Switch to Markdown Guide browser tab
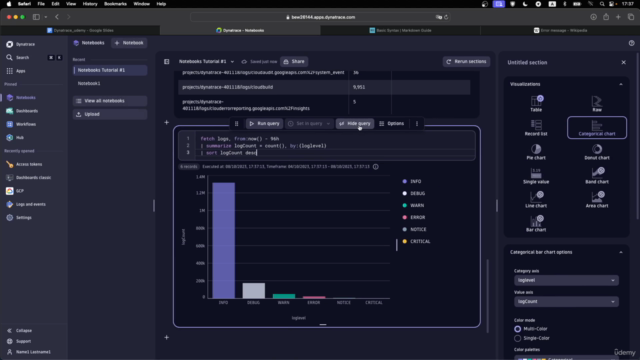The image size is (640, 360). tap(400, 30)
